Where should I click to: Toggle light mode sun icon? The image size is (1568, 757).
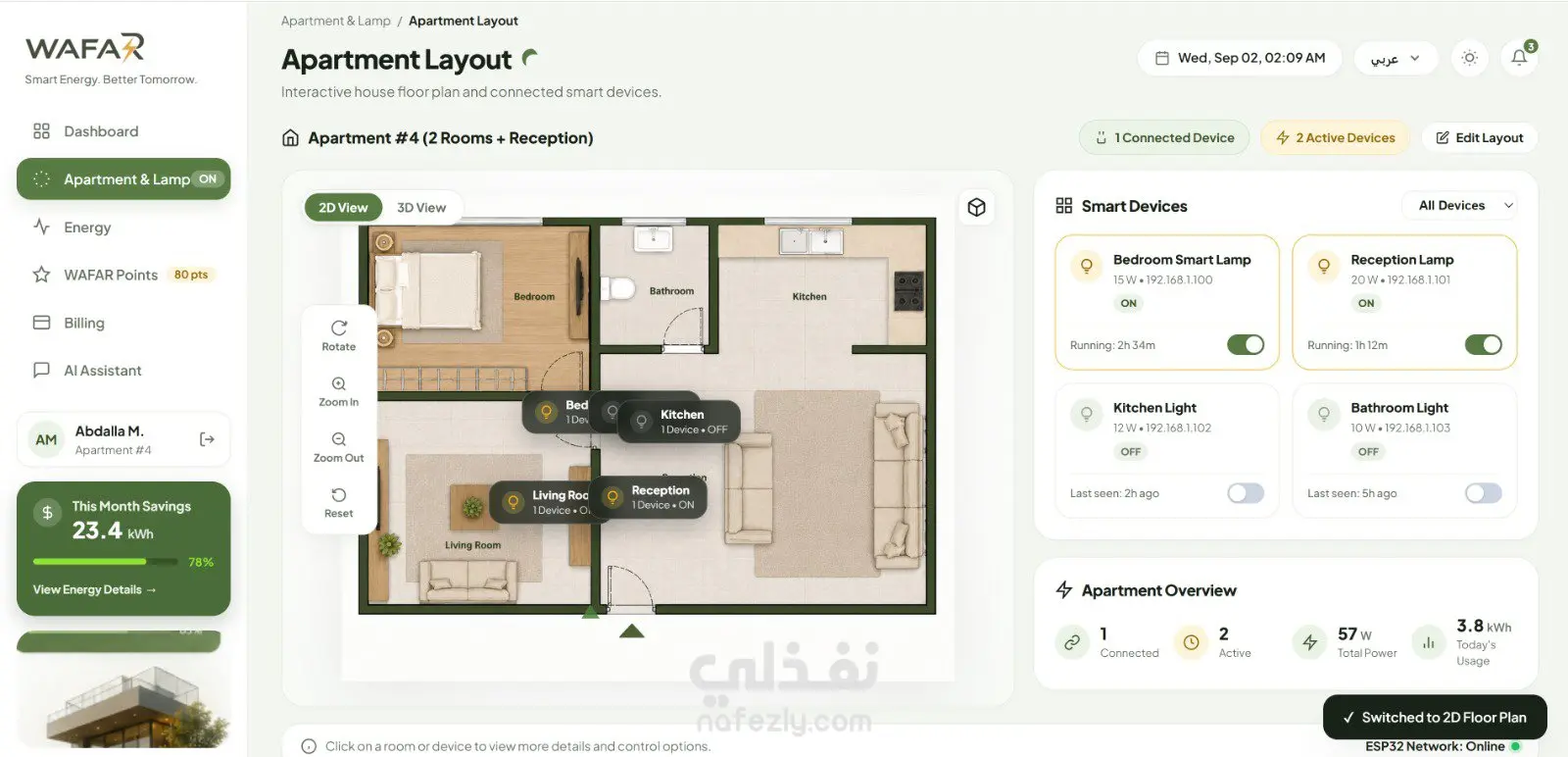click(x=1469, y=58)
